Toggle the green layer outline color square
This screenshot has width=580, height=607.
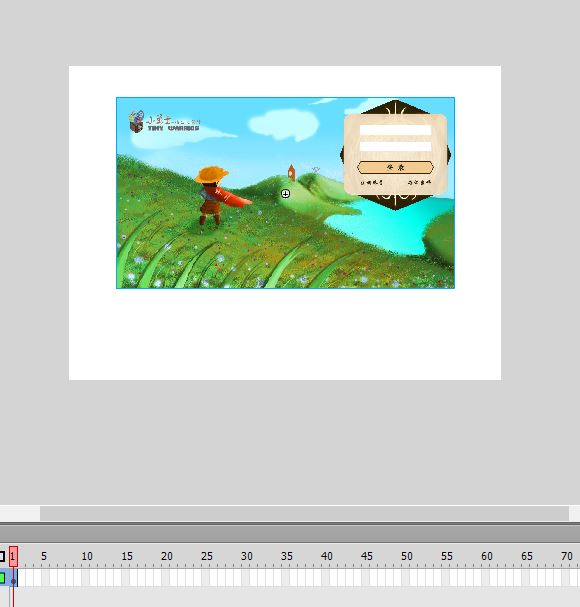point(2,578)
